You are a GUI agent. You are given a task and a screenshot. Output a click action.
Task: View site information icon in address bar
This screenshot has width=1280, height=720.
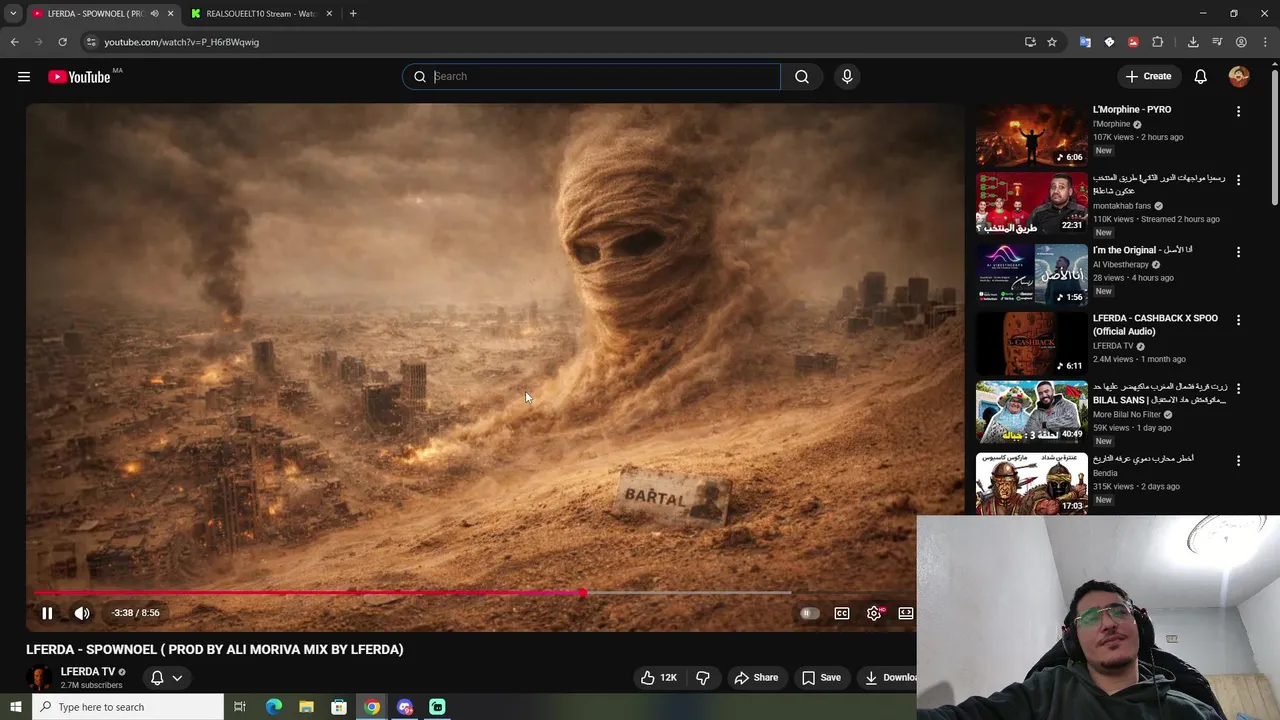(x=91, y=42)
